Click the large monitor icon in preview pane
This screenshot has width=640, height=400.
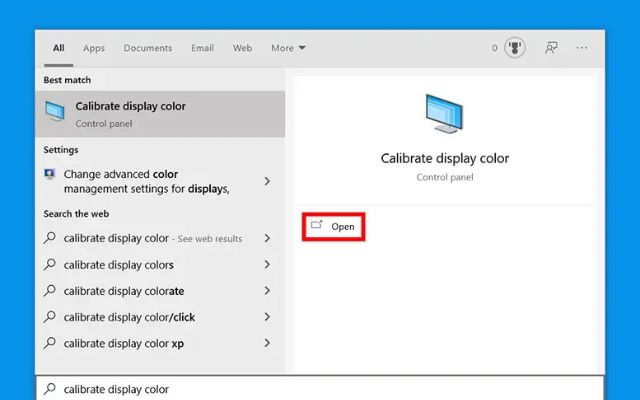(x=444, y=114)
